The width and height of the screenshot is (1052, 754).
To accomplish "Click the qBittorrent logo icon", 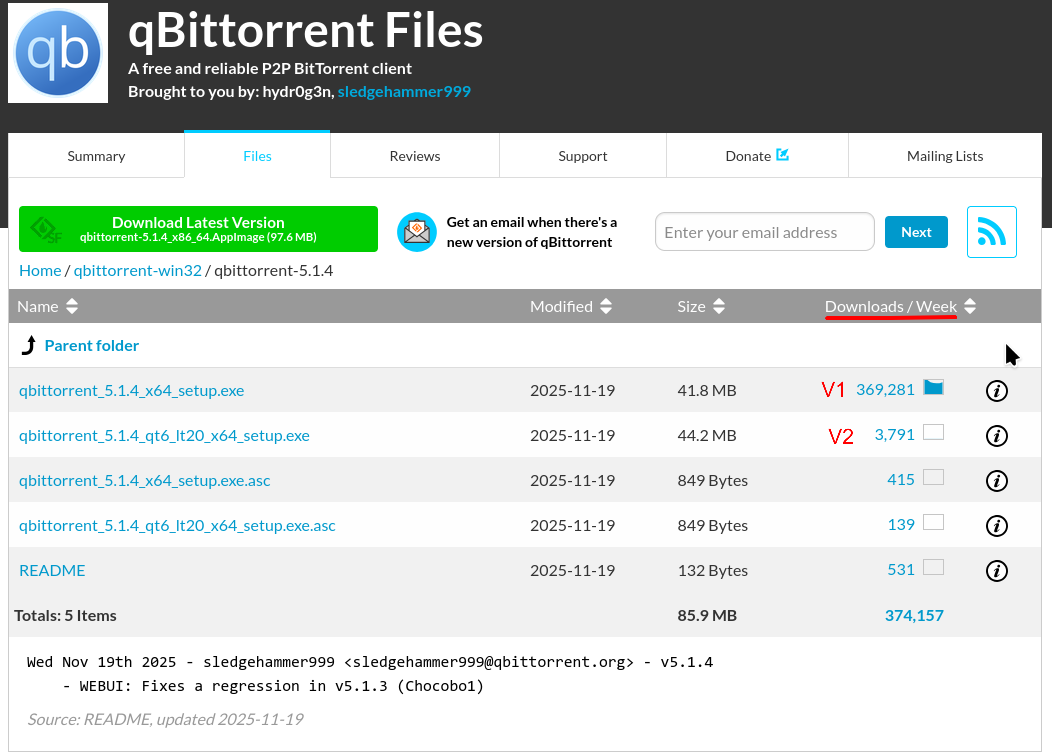I will (x=58, y=53).
